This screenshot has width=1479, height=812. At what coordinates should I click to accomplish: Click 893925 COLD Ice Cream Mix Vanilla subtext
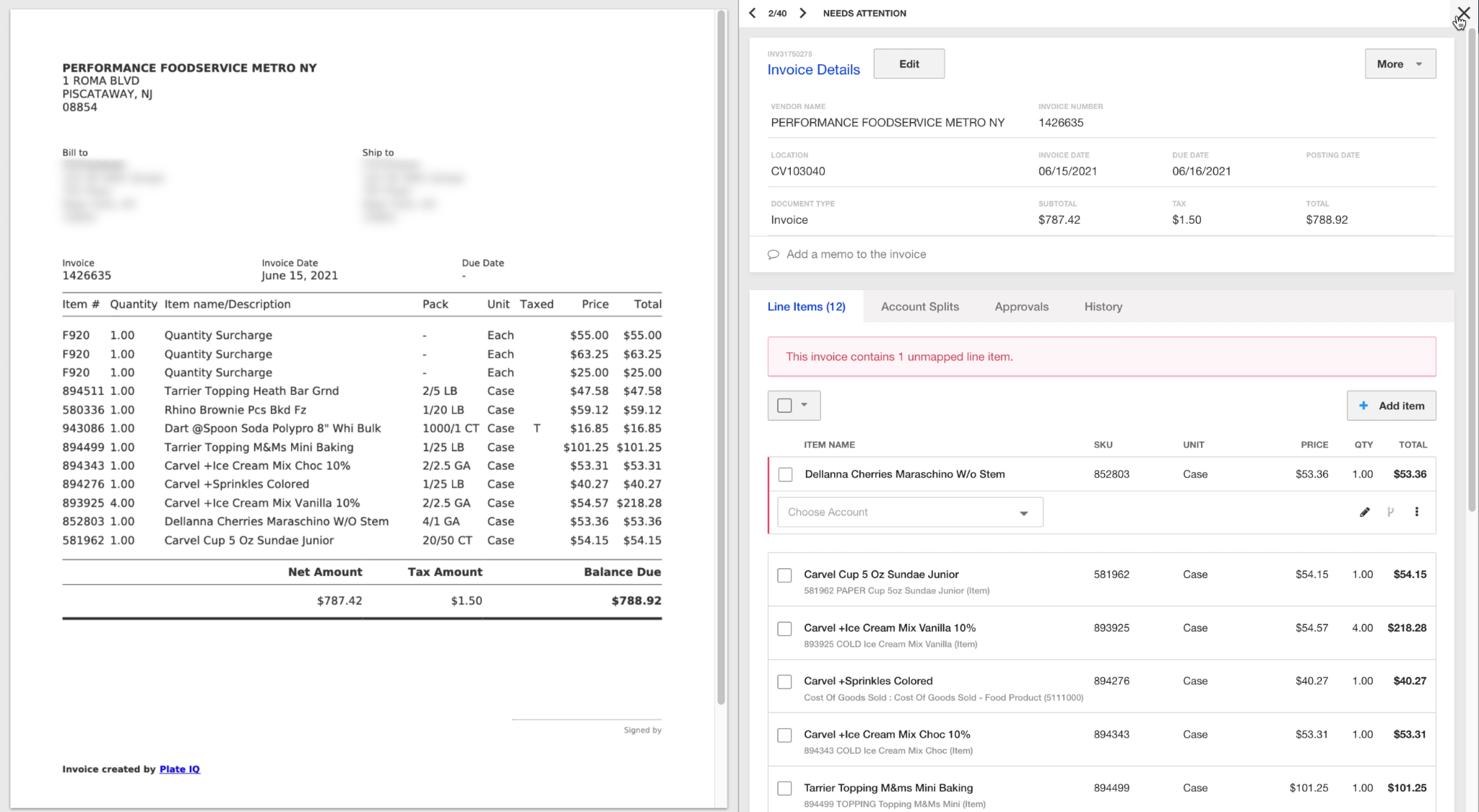pos(890,644)
